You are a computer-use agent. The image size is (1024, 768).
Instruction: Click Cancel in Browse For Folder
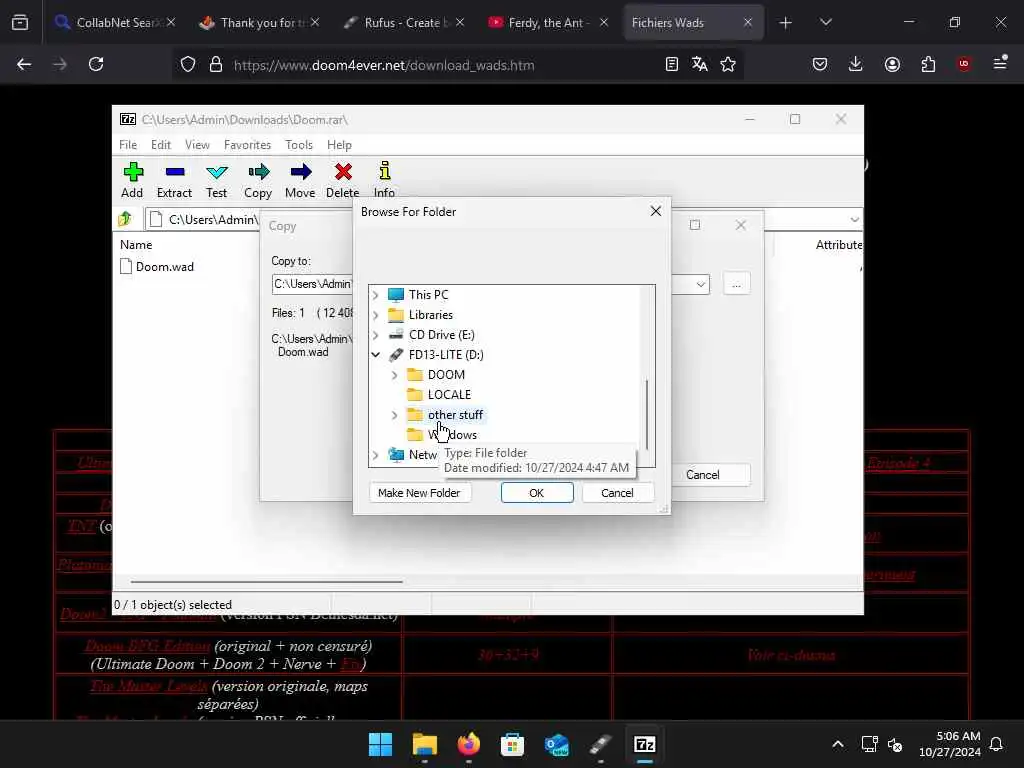coord(617,492)
